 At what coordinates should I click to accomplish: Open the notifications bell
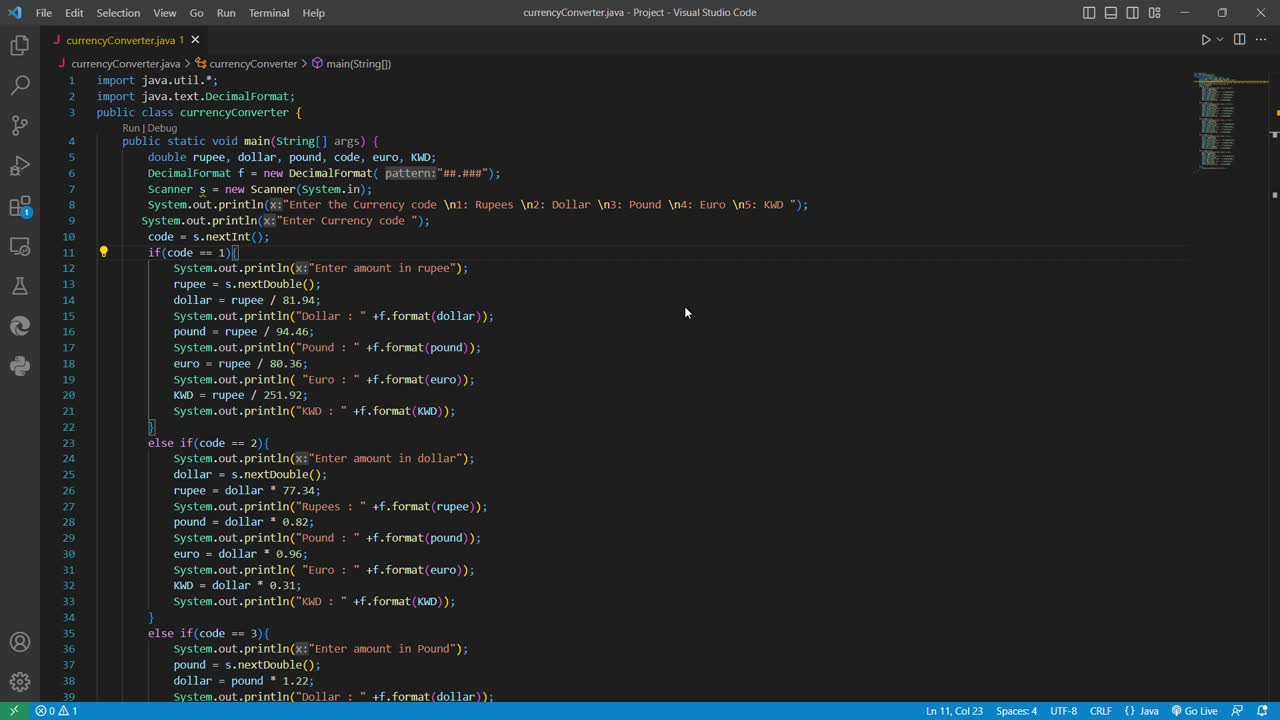tap(1262, 711)
